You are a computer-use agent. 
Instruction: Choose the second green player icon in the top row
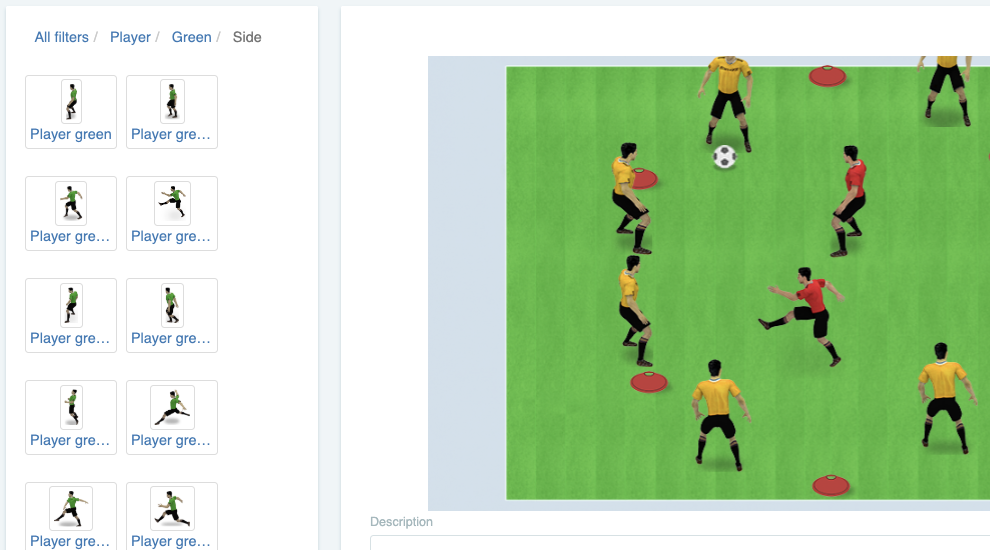pos(172,112)
